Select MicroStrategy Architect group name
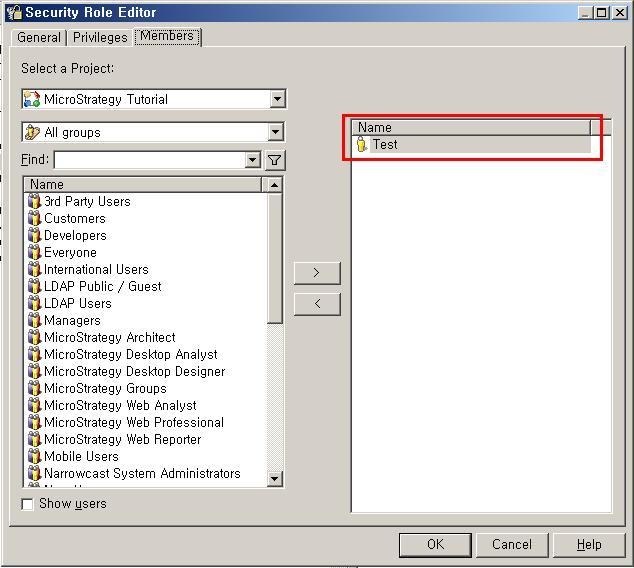This screenshot has height=568, width=634. 110,337
